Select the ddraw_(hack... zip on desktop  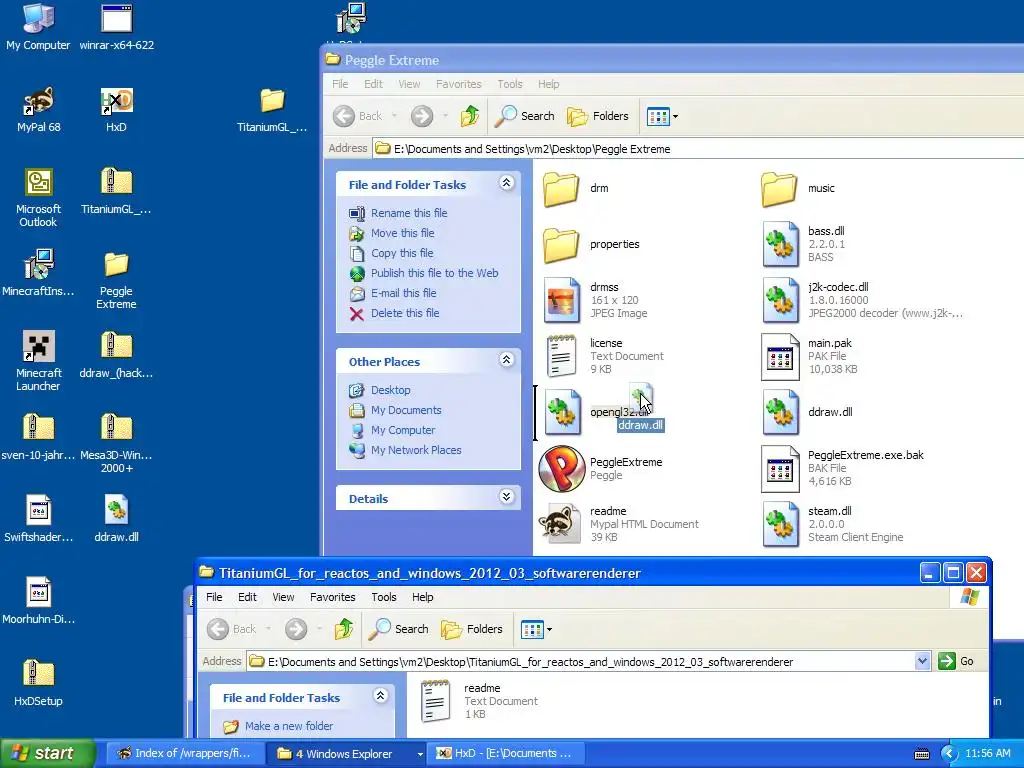(x=116, y=355)
